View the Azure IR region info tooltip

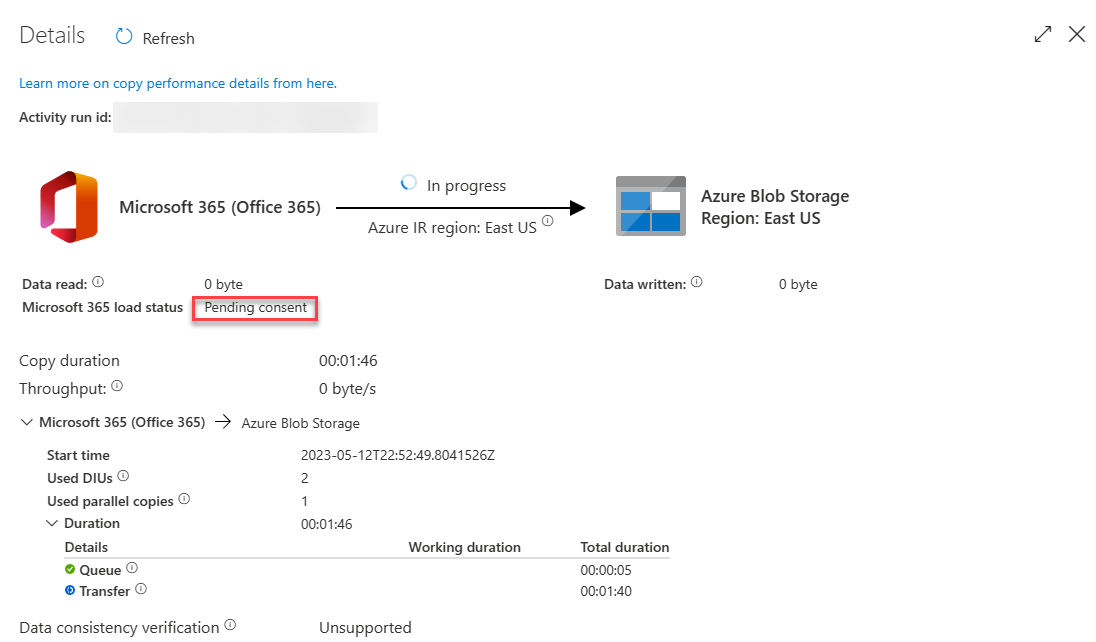click(547, 221)
